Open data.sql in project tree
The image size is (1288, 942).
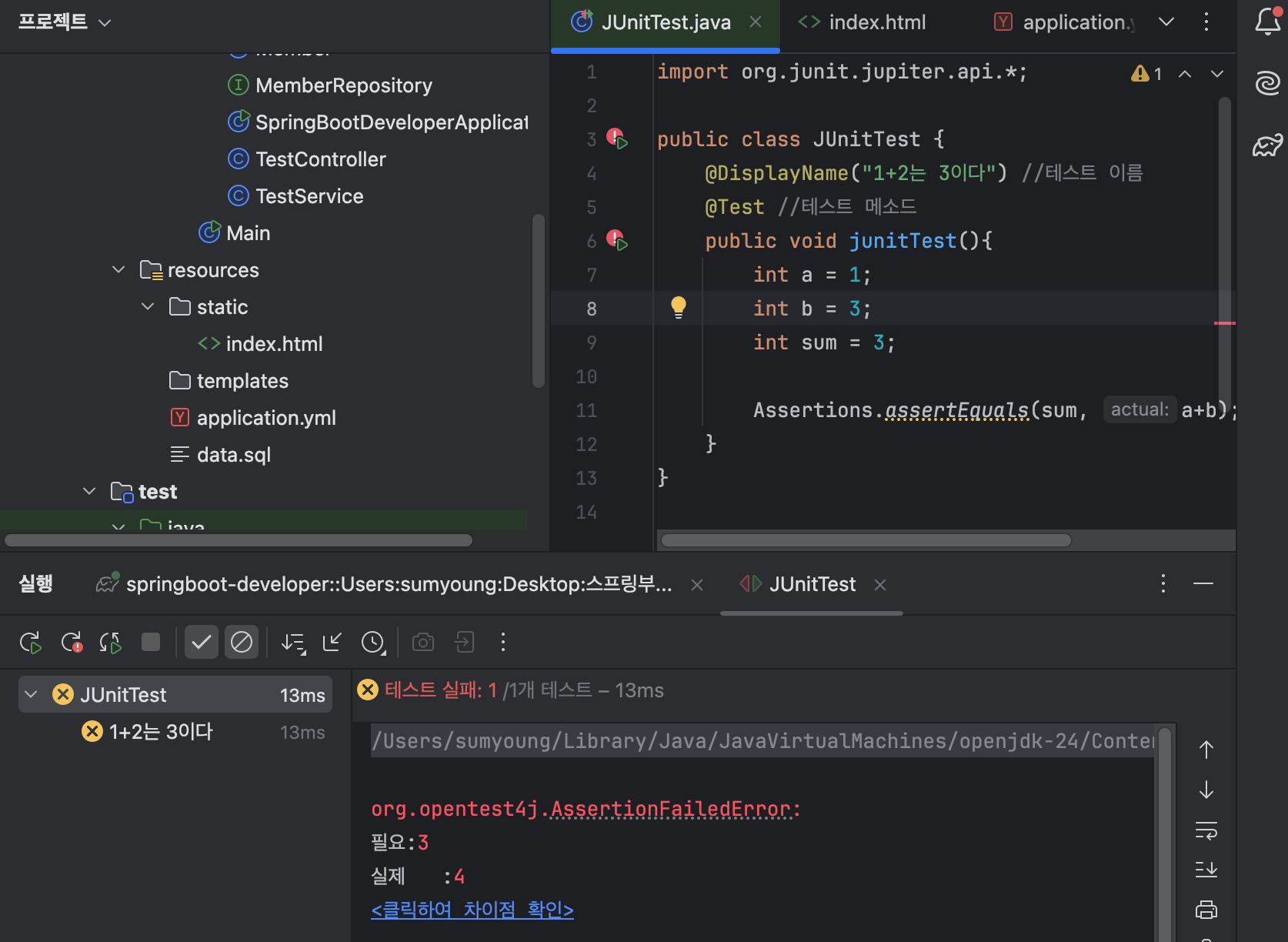(220, 454)
